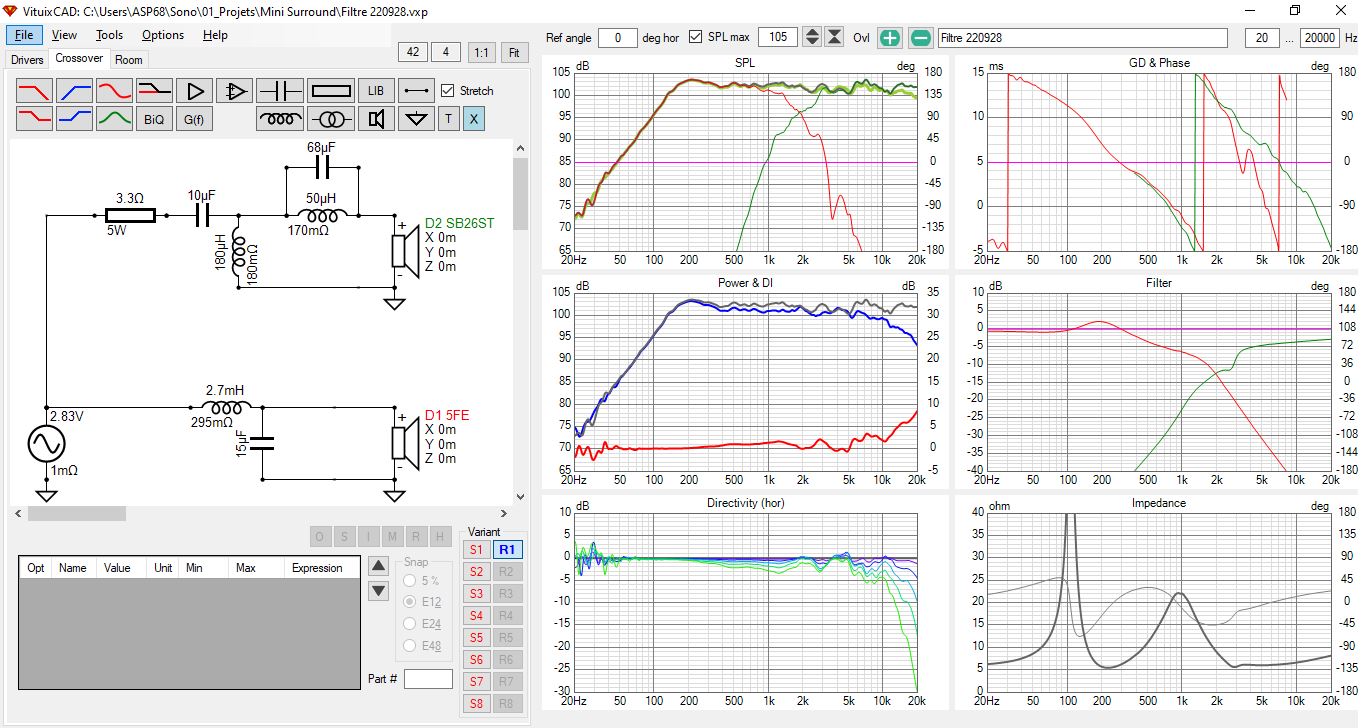This screenshot has height=728, width=1366.
Task: Select the capacitor component icon
Action: tap(279, 91)
